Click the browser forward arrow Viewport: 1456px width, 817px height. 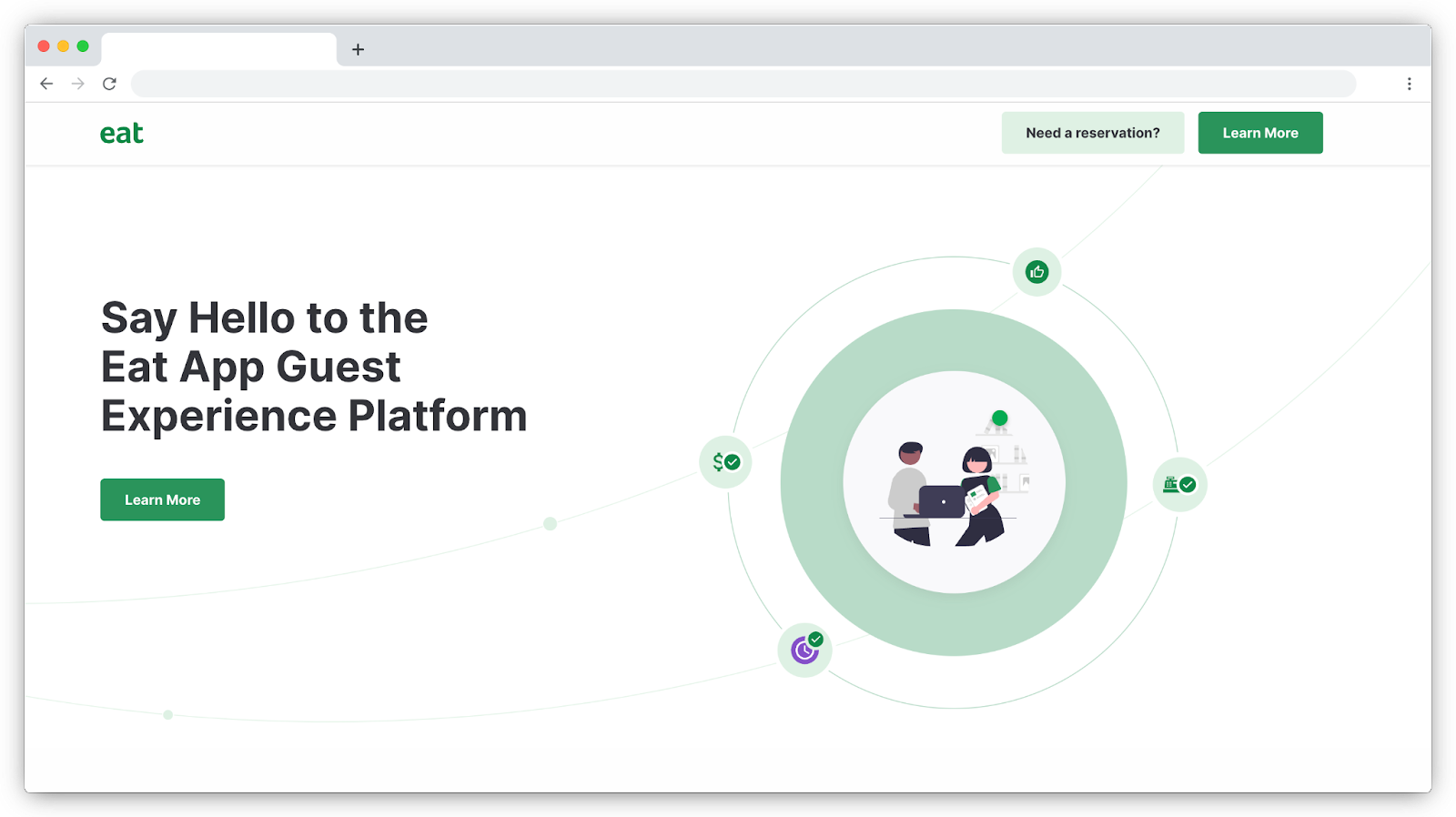pyautogui.click(x=78, y=84)
